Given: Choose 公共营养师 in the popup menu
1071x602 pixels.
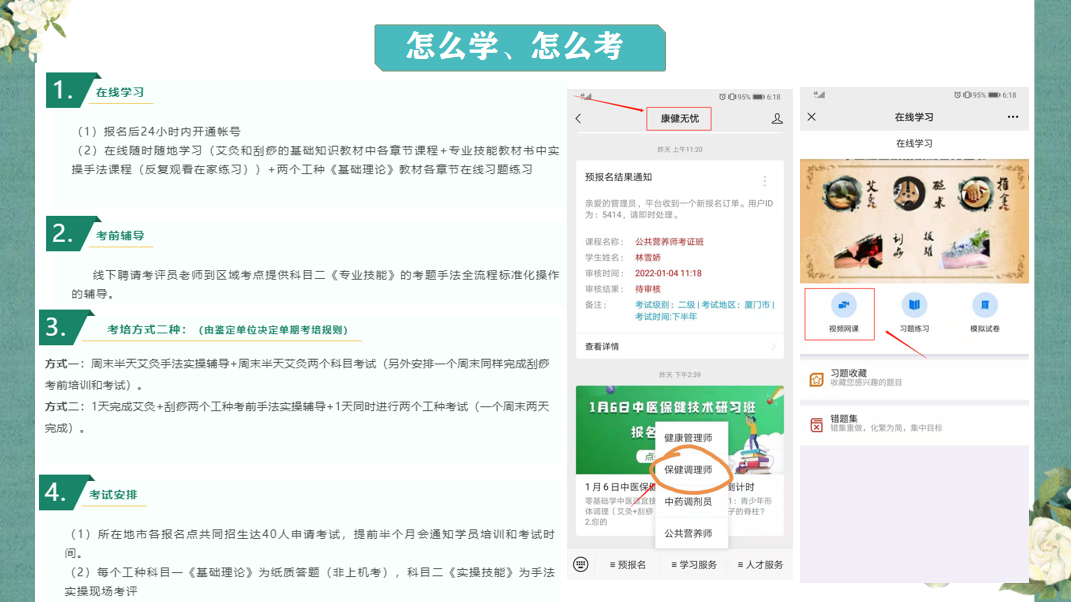Looking at the screenshot, I should 688,533.
